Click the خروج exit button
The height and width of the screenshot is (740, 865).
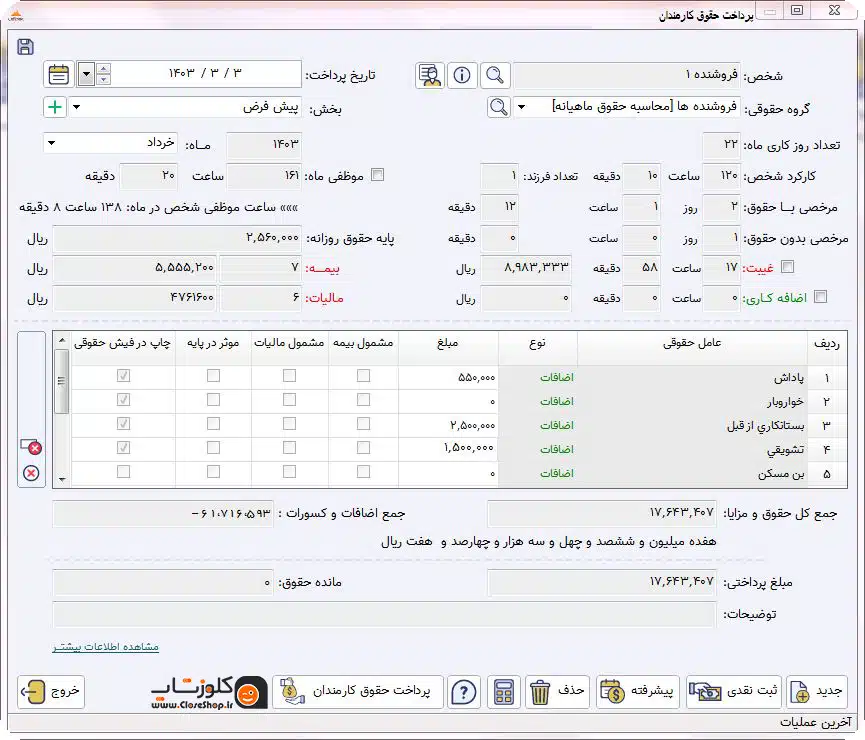click(51, 691)
